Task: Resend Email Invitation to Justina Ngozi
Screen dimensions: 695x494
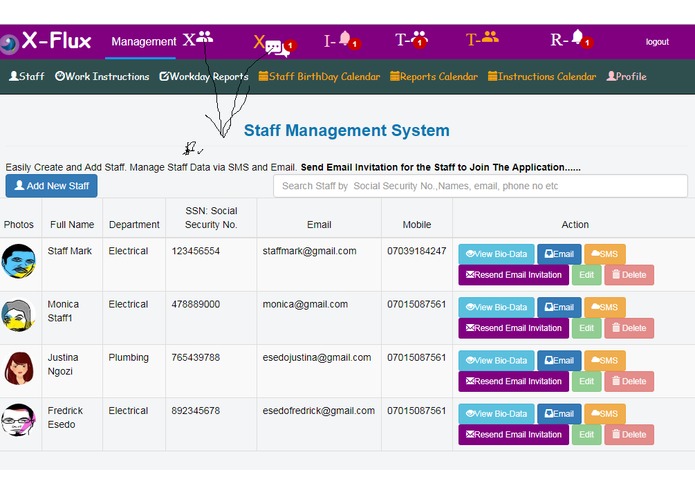Action: click(x=513, y=381)
